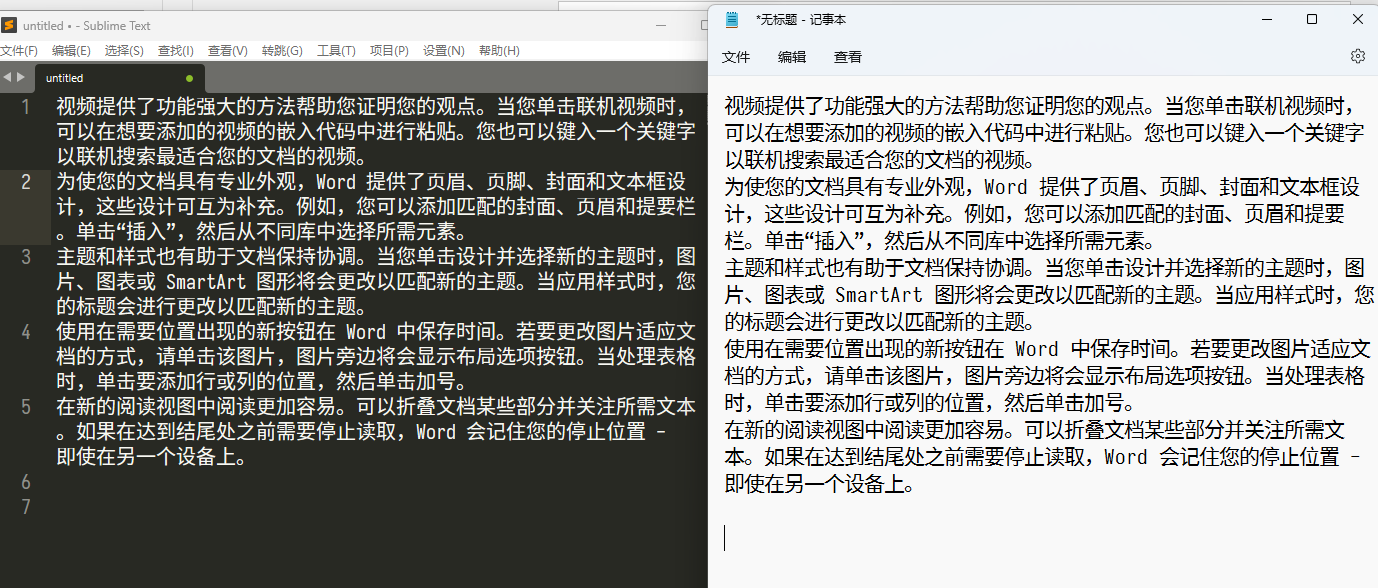
Task: Click "时，单击要添加行或列的位置" in Notepad
Action: tap(854, 404)
